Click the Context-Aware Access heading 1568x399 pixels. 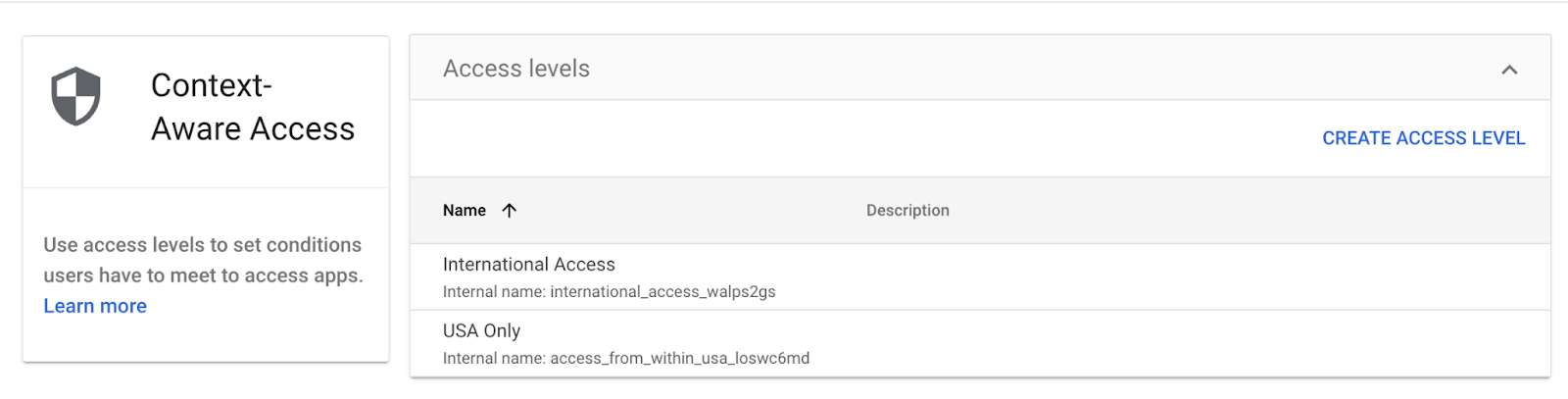tap(252, 107)
